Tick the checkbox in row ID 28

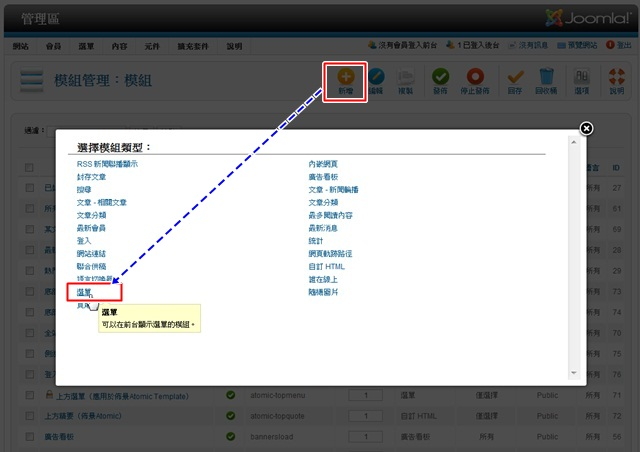pos(29,250)
